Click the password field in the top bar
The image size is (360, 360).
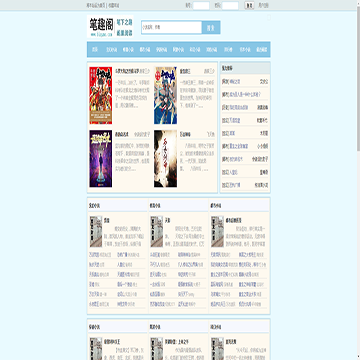(230, 5)
